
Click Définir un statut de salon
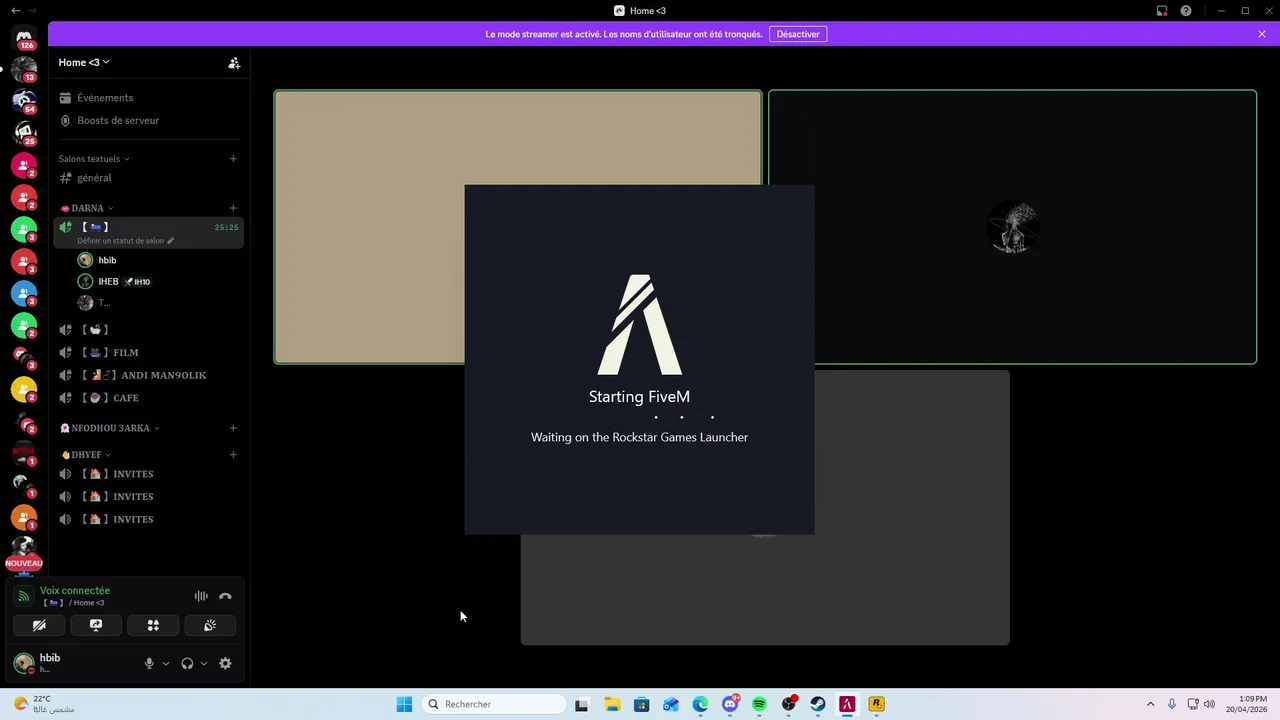125,241
